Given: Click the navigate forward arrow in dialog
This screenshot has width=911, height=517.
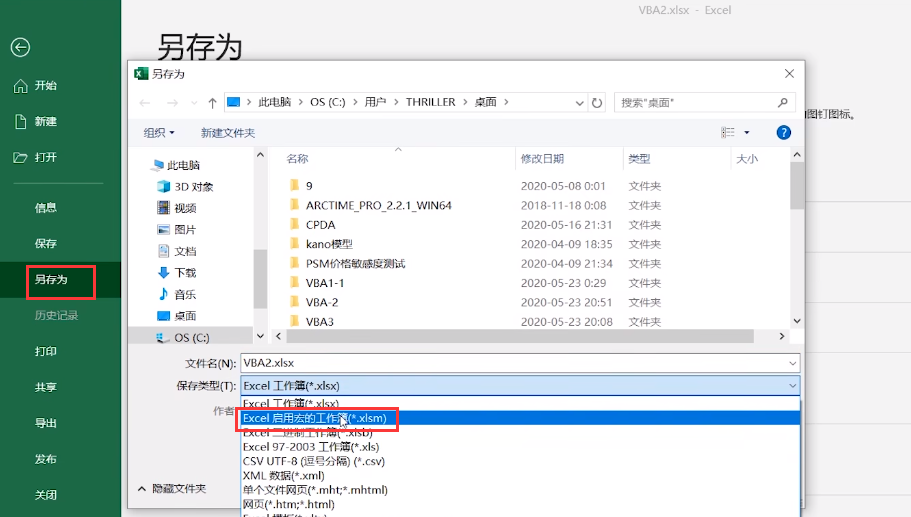Looking at the screenshot, I should pos(173,103).
